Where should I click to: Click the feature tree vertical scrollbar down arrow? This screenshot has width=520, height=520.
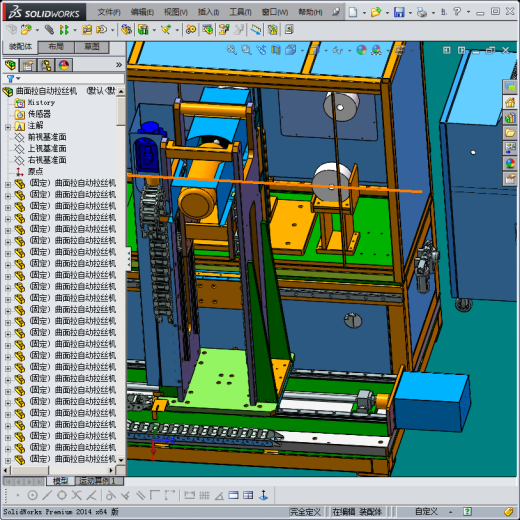click(121, 460)
